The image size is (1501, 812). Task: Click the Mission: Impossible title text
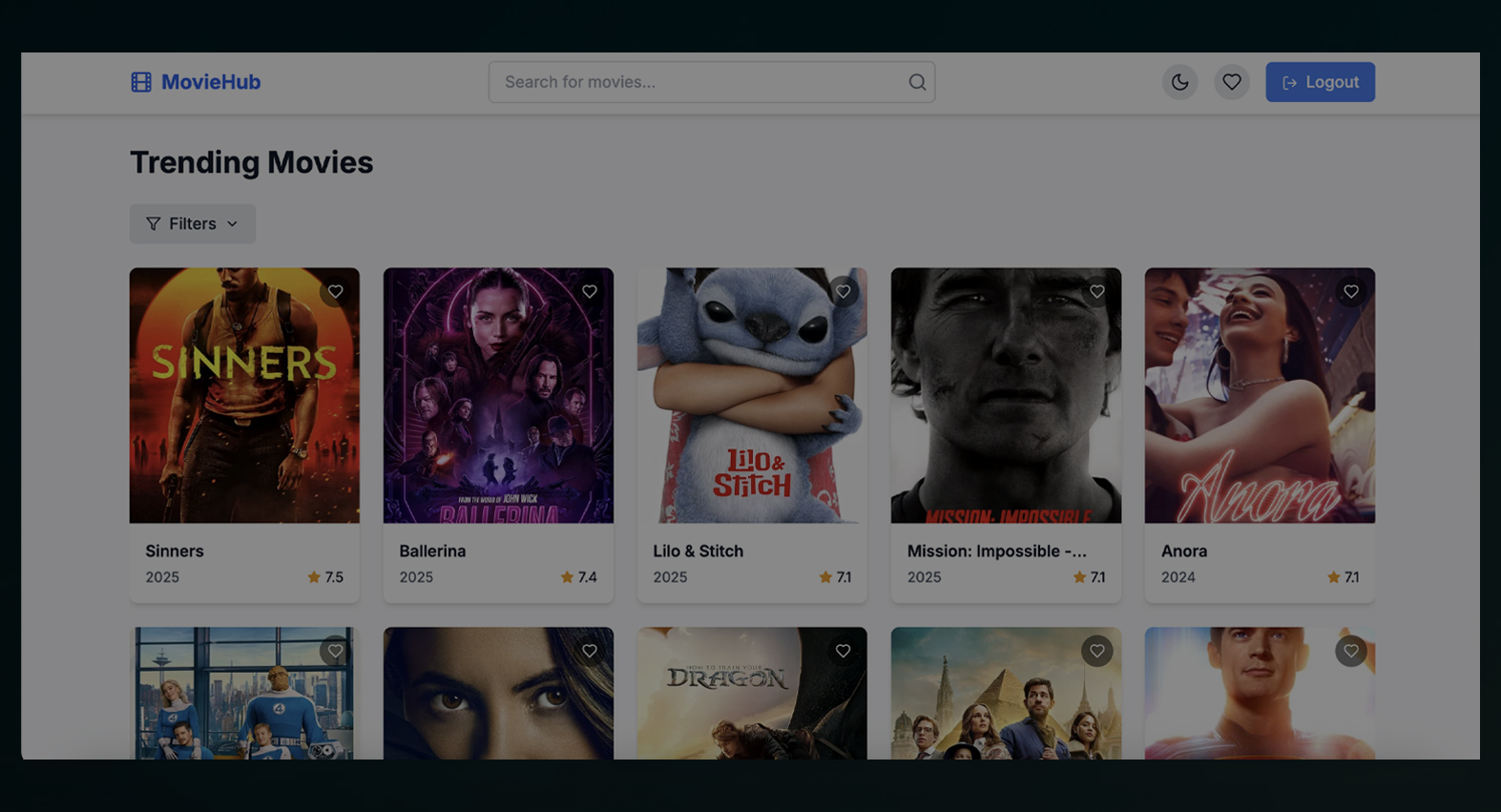click(996, 551)
